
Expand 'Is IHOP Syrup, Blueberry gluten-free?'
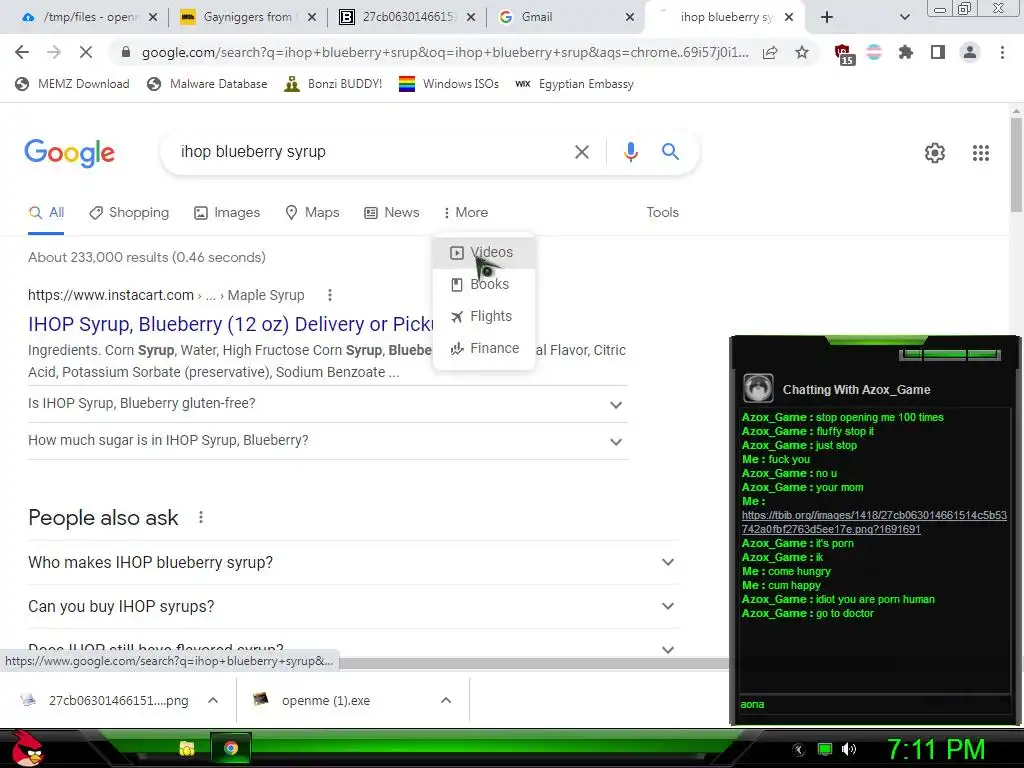pos(328,404)
